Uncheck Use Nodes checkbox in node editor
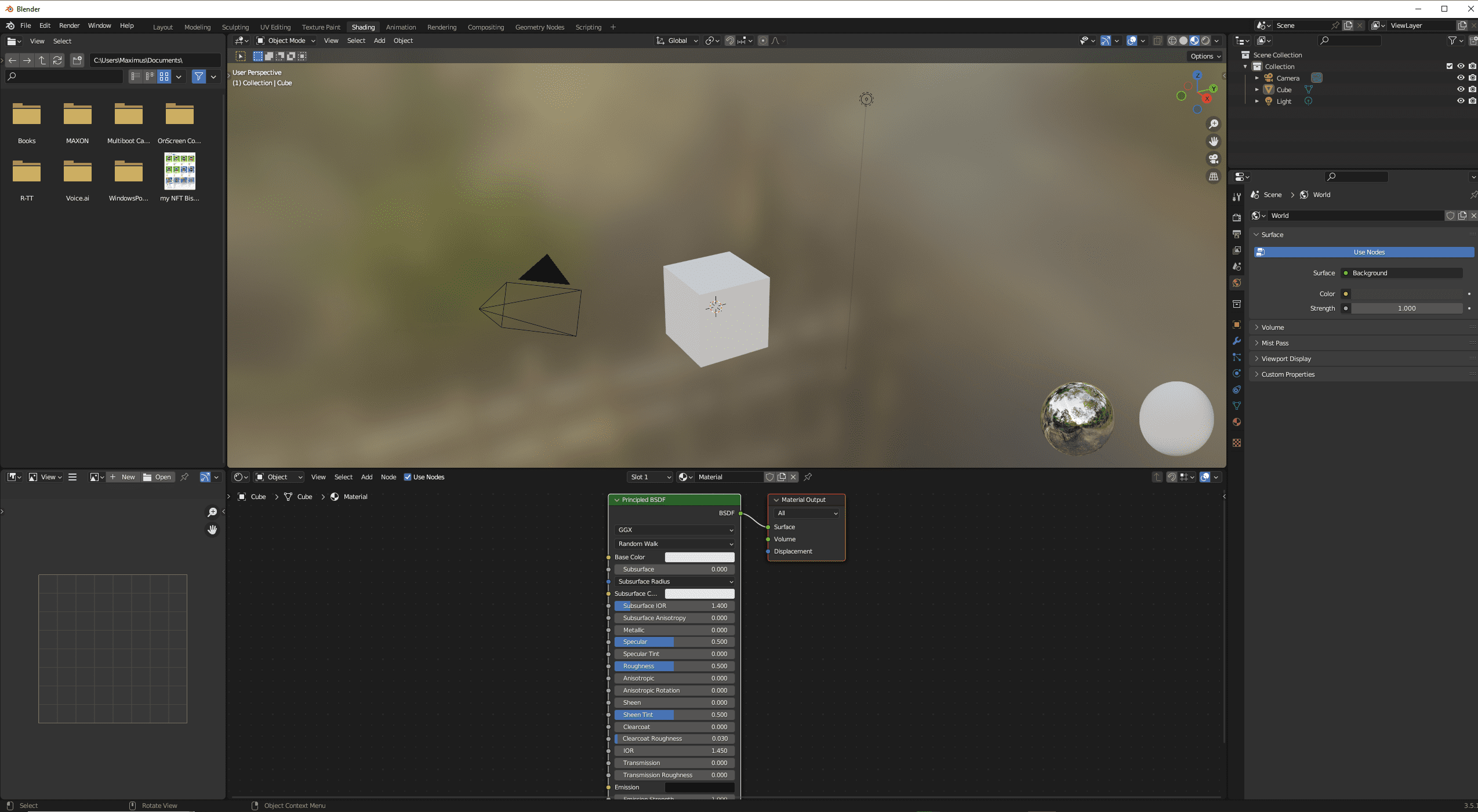 (408, 477)
